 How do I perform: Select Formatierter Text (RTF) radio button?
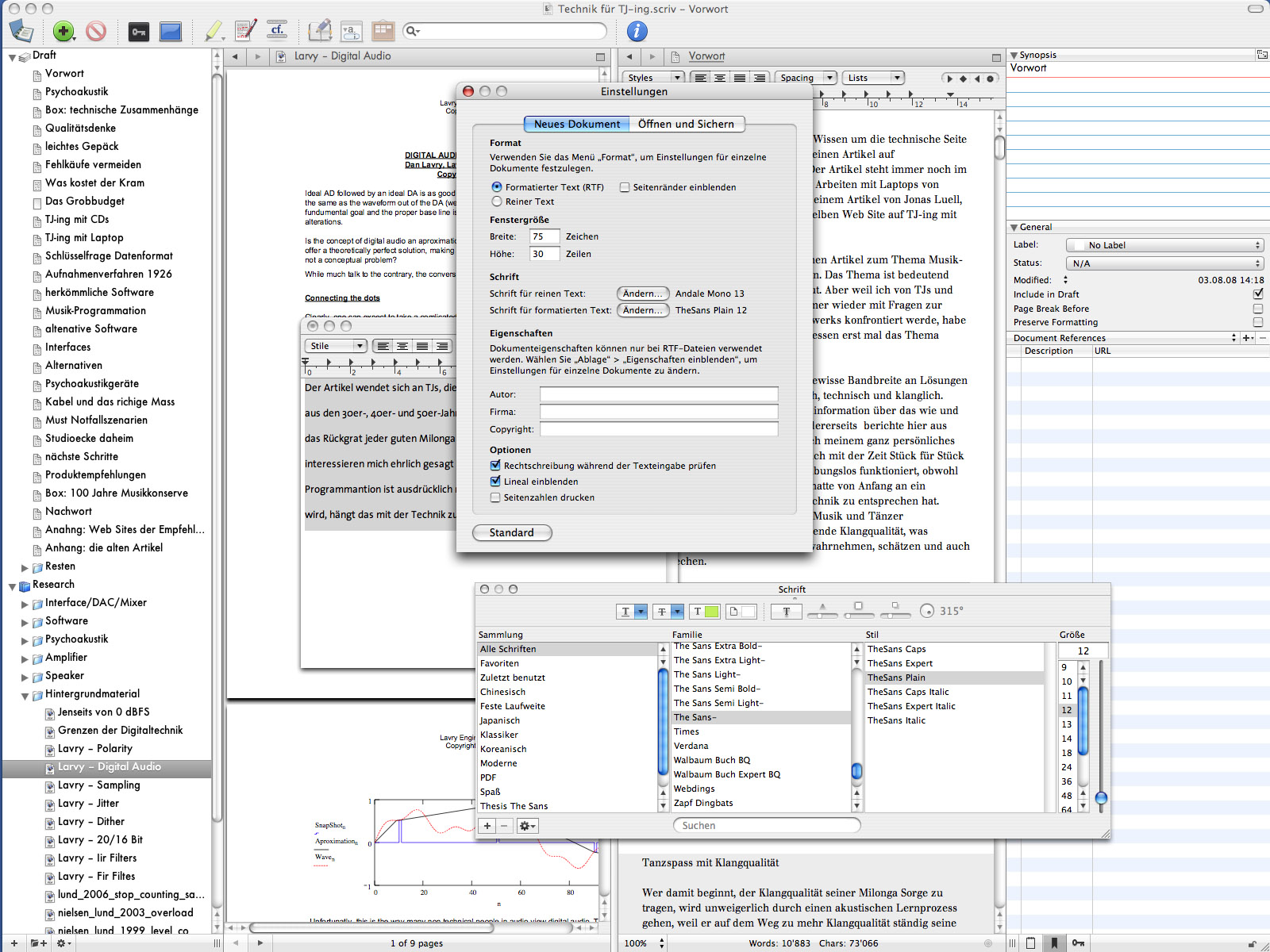coord(497,187)
